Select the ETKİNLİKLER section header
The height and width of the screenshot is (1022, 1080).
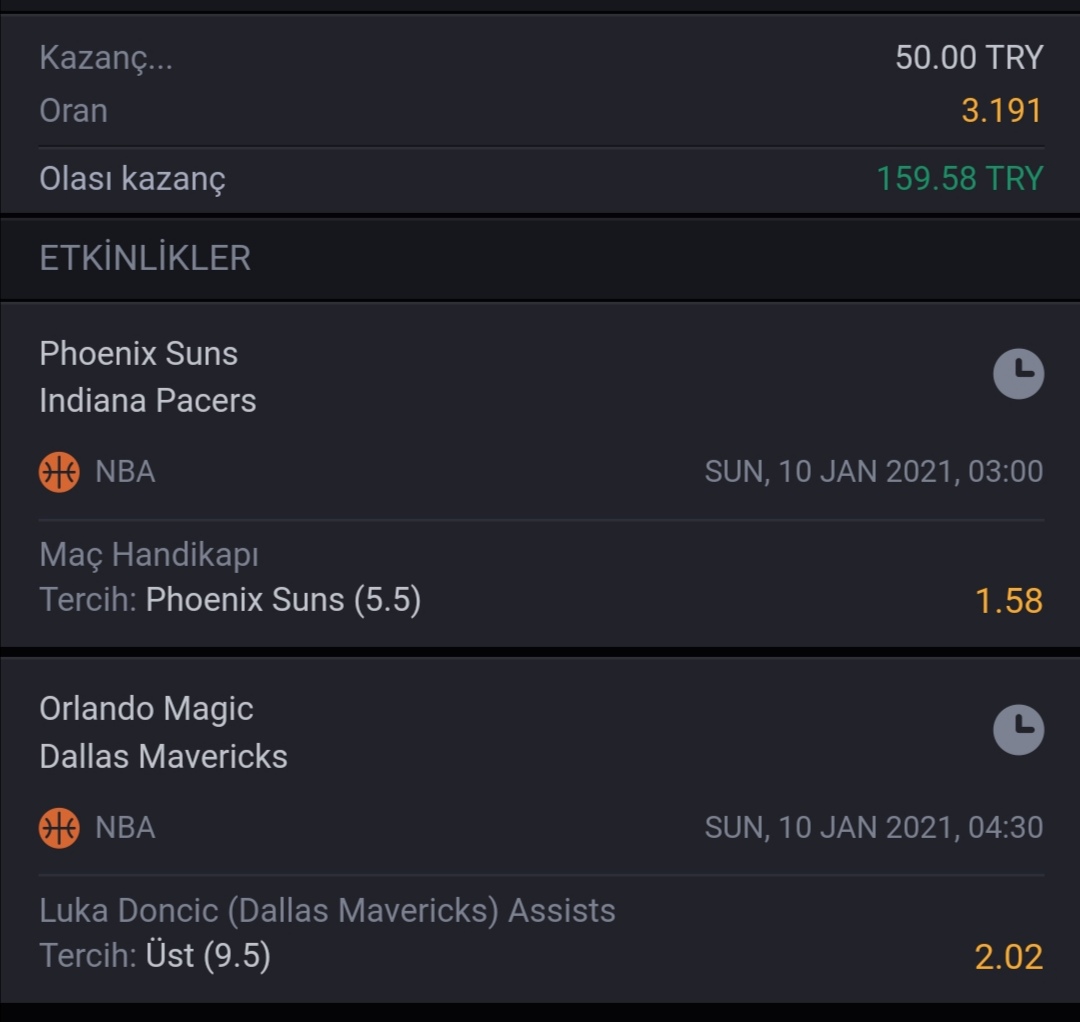point(145,258)
